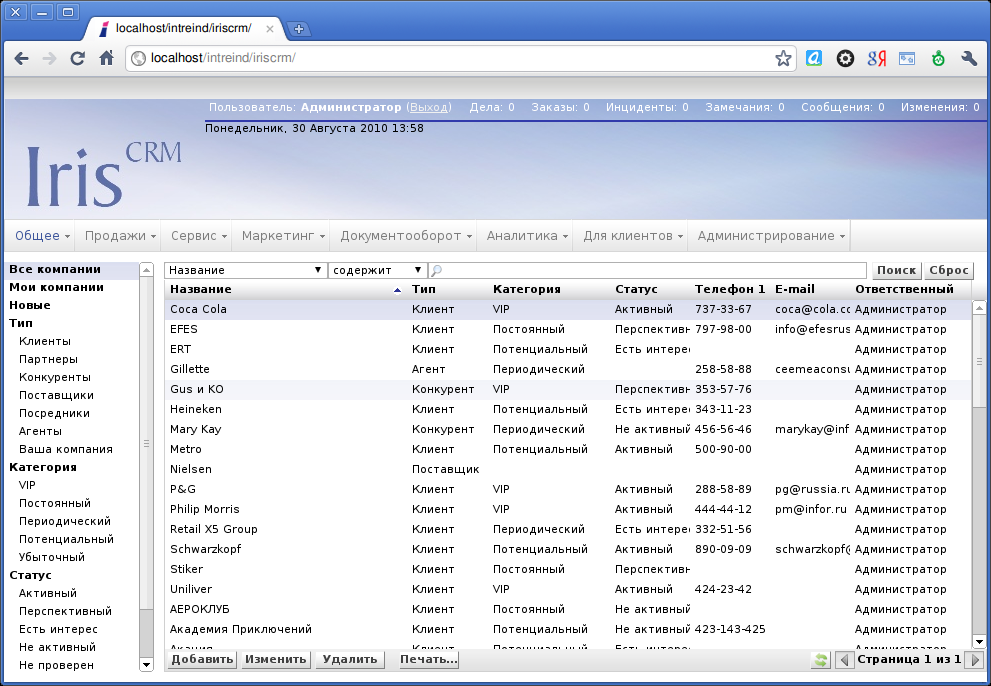The image size is (991, 686).
Task: Select Партнеры in the left filter list
Action: pos(48,359)
